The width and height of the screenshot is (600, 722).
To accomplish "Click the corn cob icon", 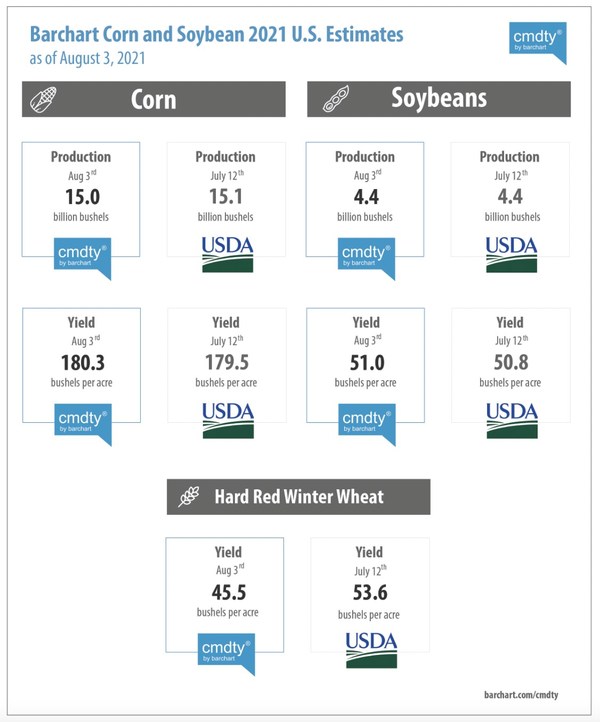I will (43, 99).
